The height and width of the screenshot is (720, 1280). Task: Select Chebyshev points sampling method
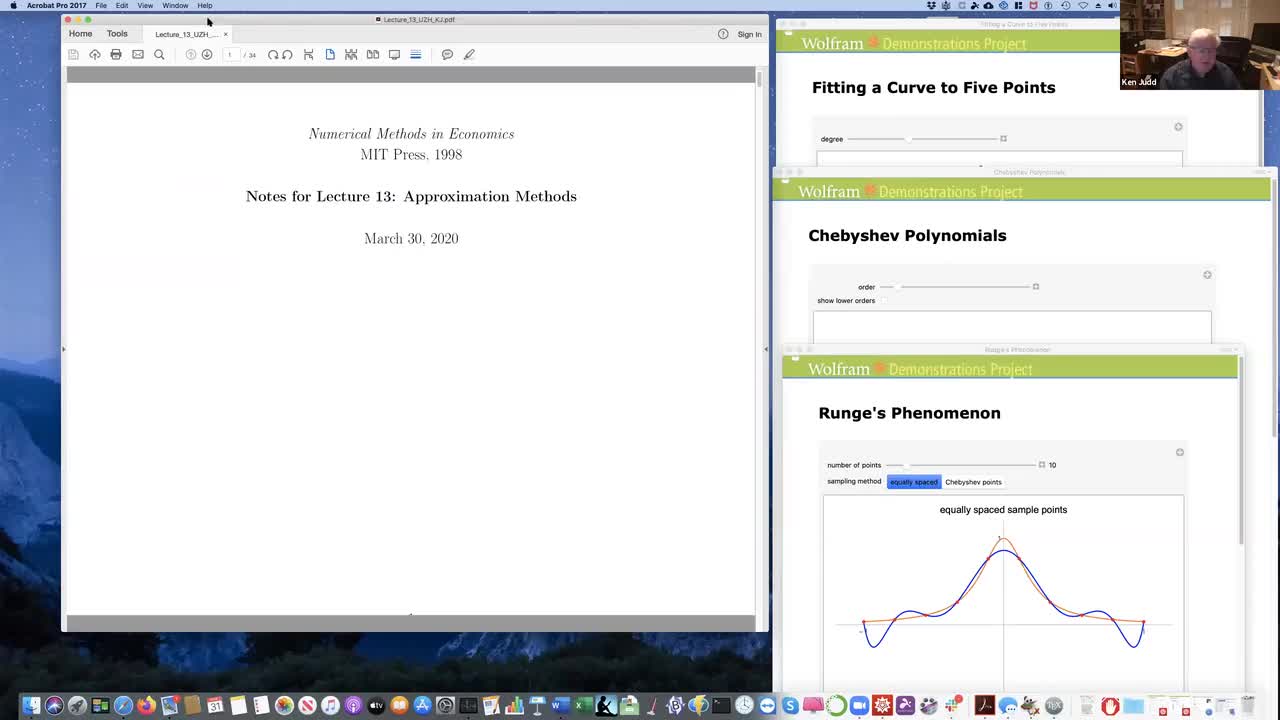(973, 482)
